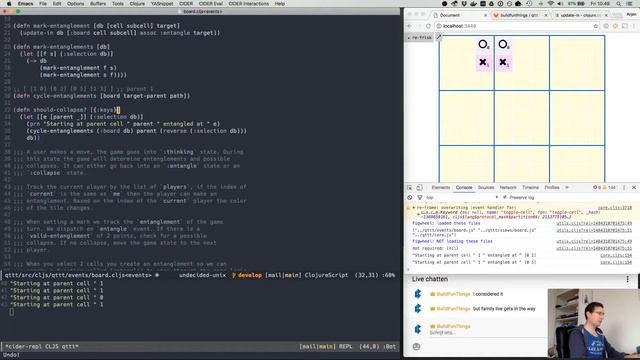Click the re-frisk pencil icon
The width and height of the screenshot is (640, 360).
pyautogui.click(x=439, y=37)
